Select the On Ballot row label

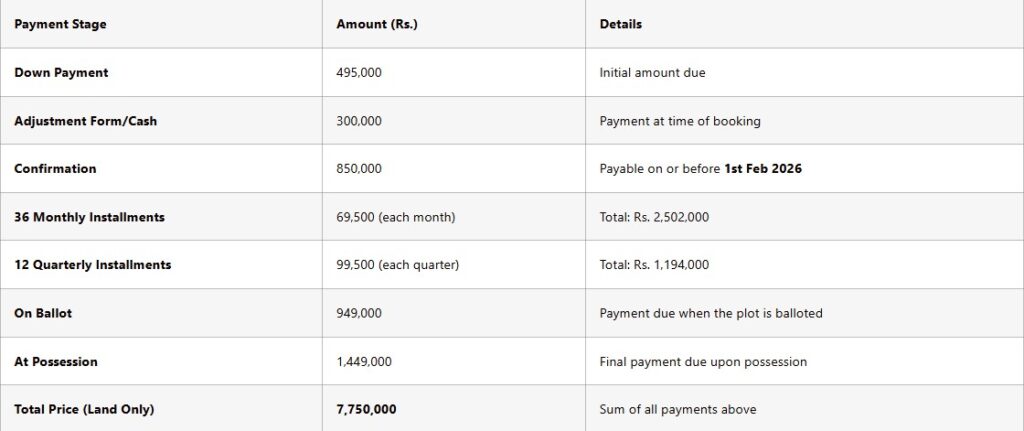(43, 313)
